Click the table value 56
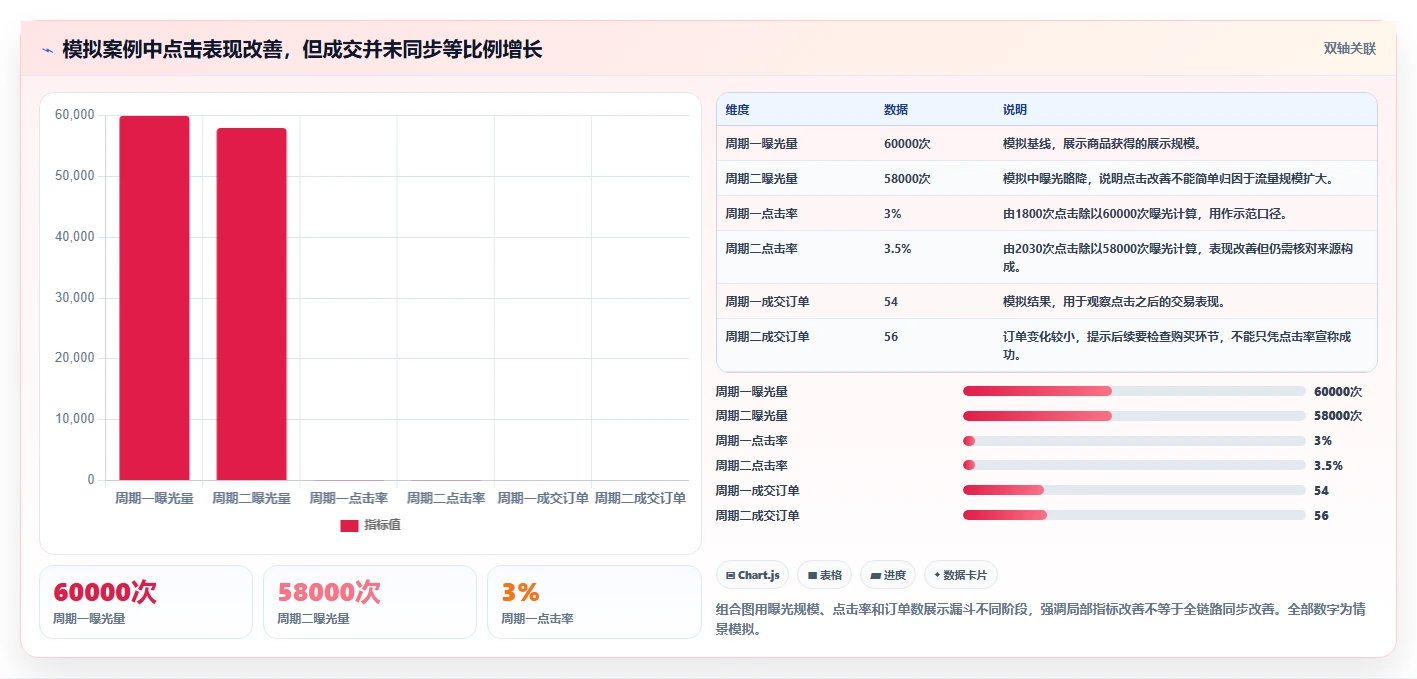This screenshot has width=1417, height=679. 891,337
